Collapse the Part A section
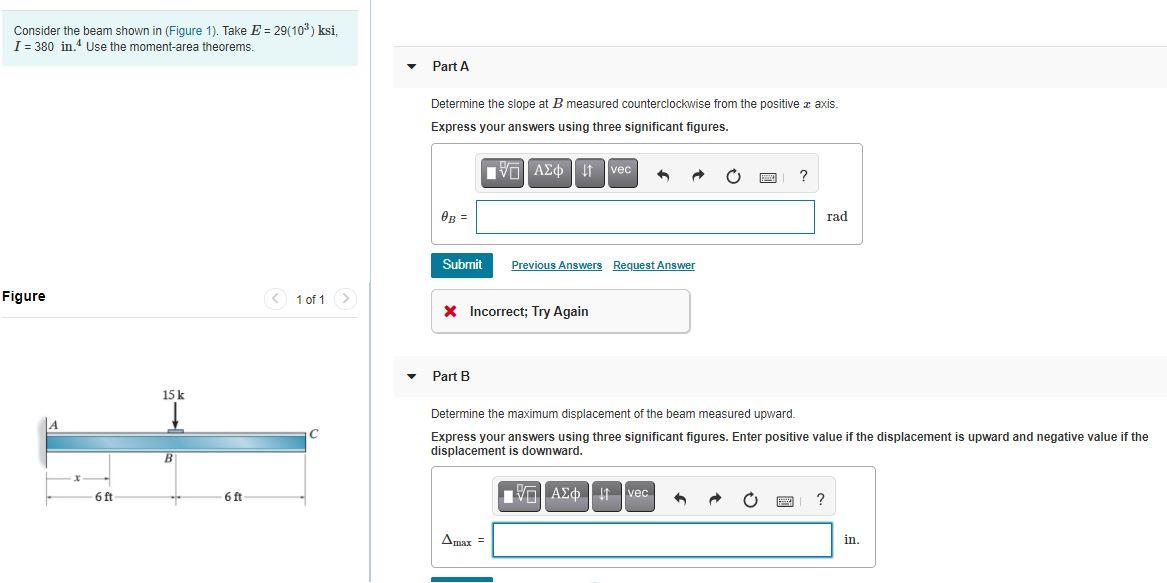This screenshot has width=1167, height=583. click(411, 66)
